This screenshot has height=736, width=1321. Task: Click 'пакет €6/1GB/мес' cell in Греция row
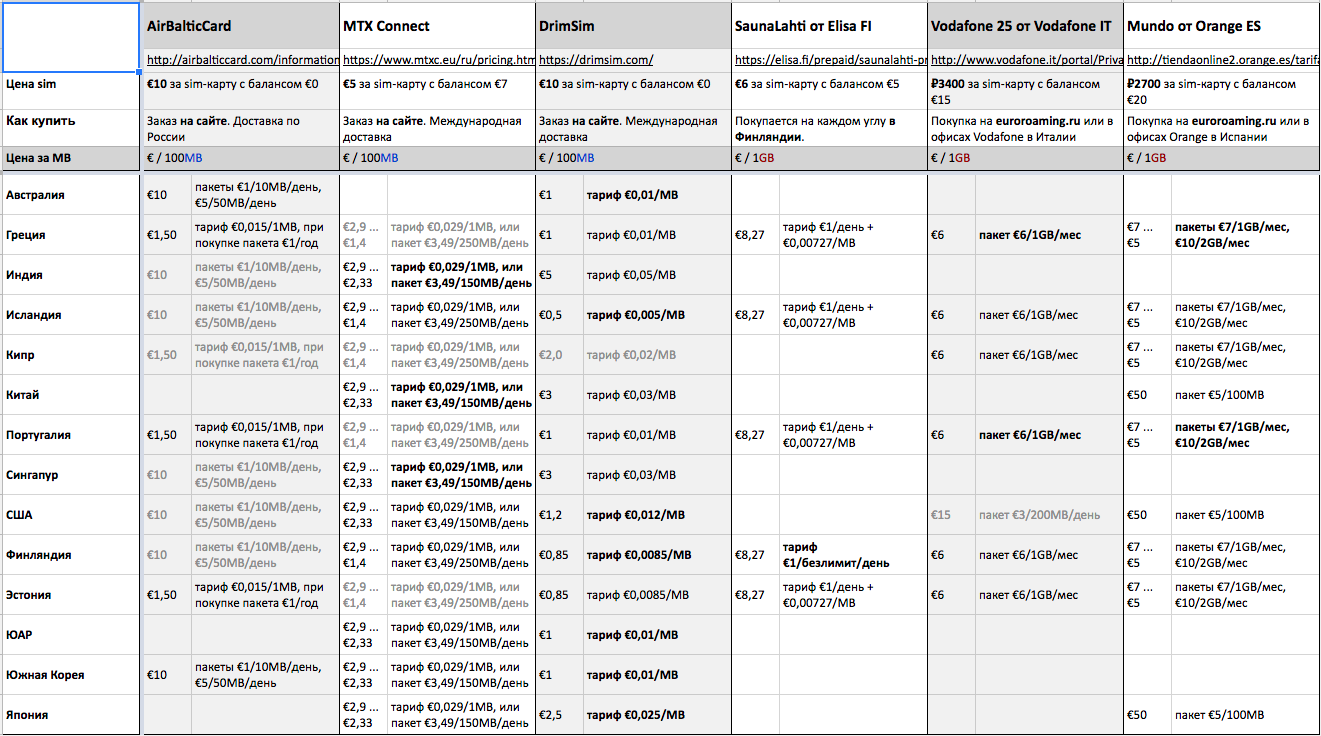tap(1050, 235)
